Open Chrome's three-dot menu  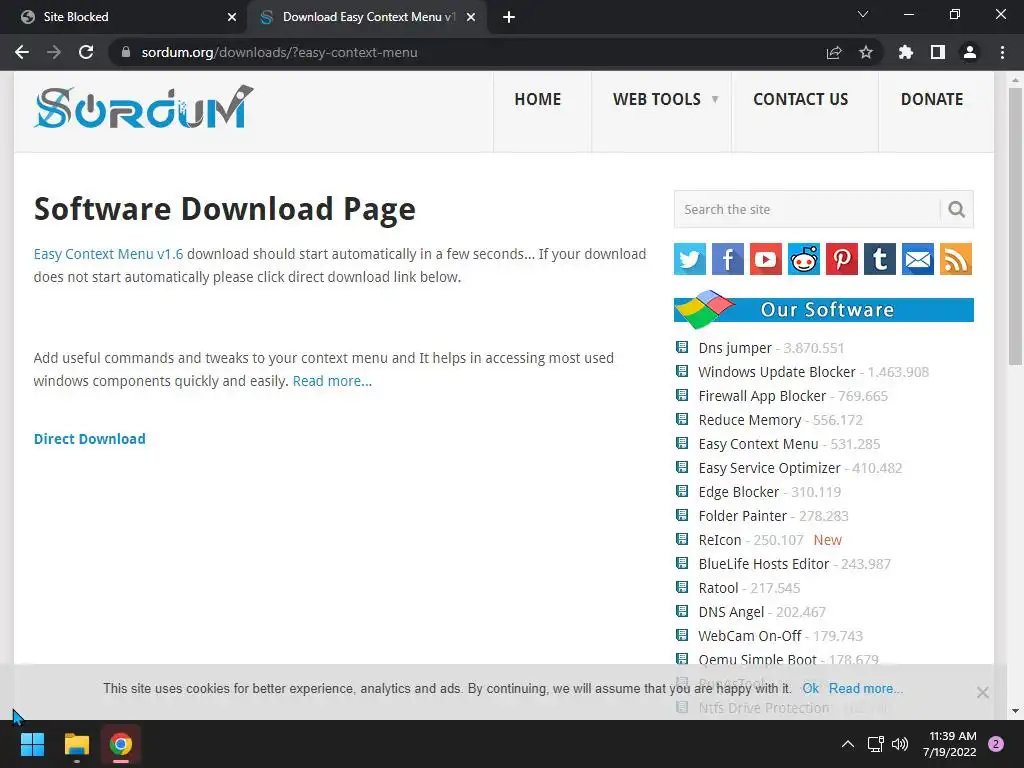pos(1002,52)
